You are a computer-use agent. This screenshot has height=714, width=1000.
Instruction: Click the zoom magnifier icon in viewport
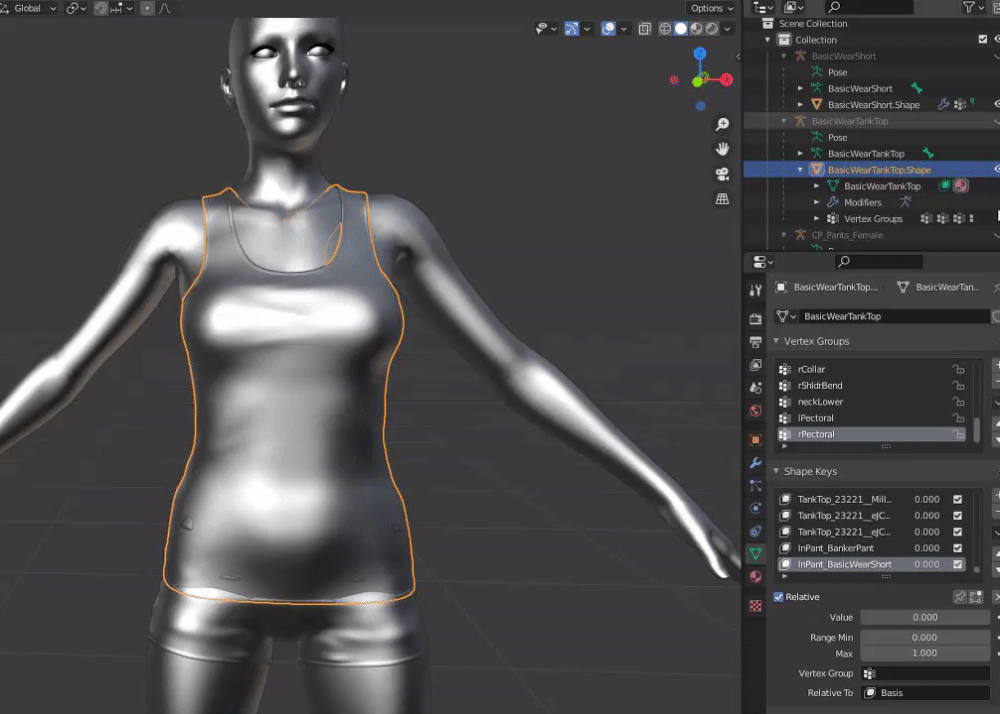click(722, 124)
